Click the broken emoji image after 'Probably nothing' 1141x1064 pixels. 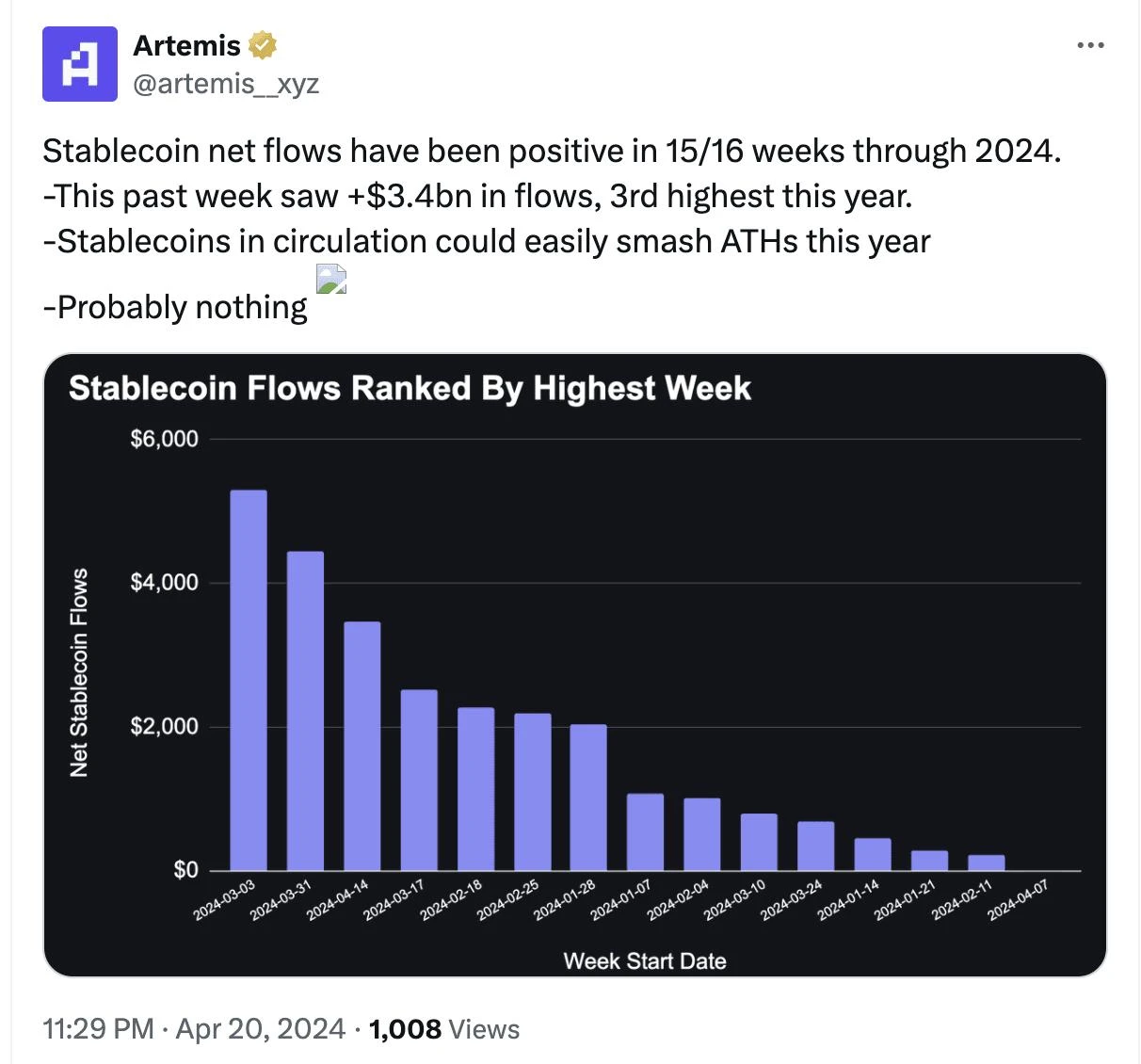[331, 281]
